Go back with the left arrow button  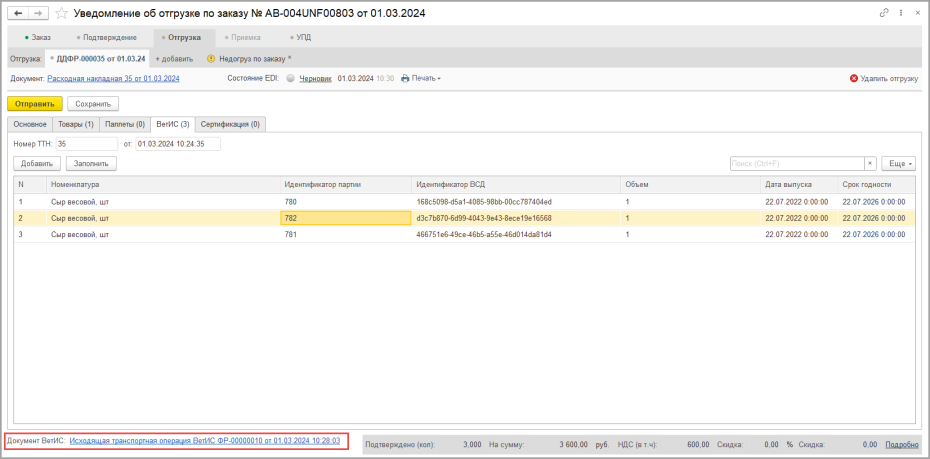coord(18,13)
